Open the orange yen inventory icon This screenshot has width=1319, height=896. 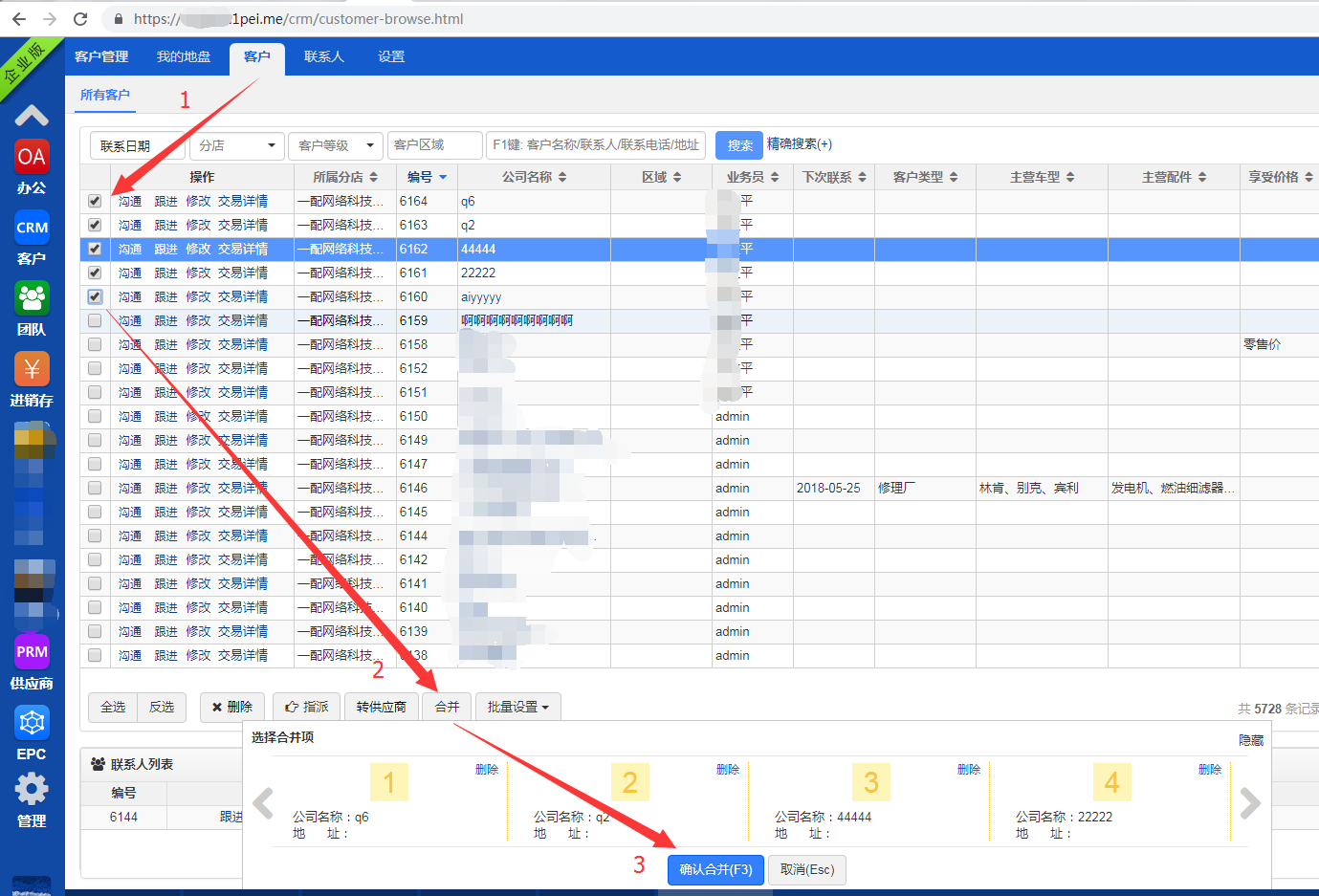coord(32,369)
